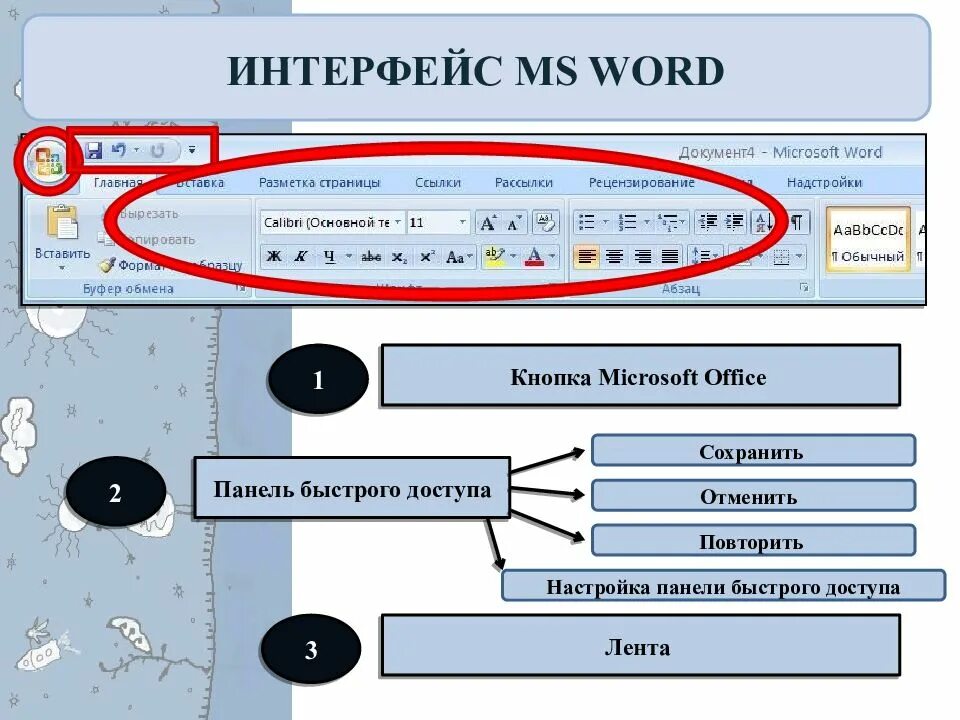Screen dimensions: 960x720
Task: Increase paragraph indent
Action: [734, 222]
